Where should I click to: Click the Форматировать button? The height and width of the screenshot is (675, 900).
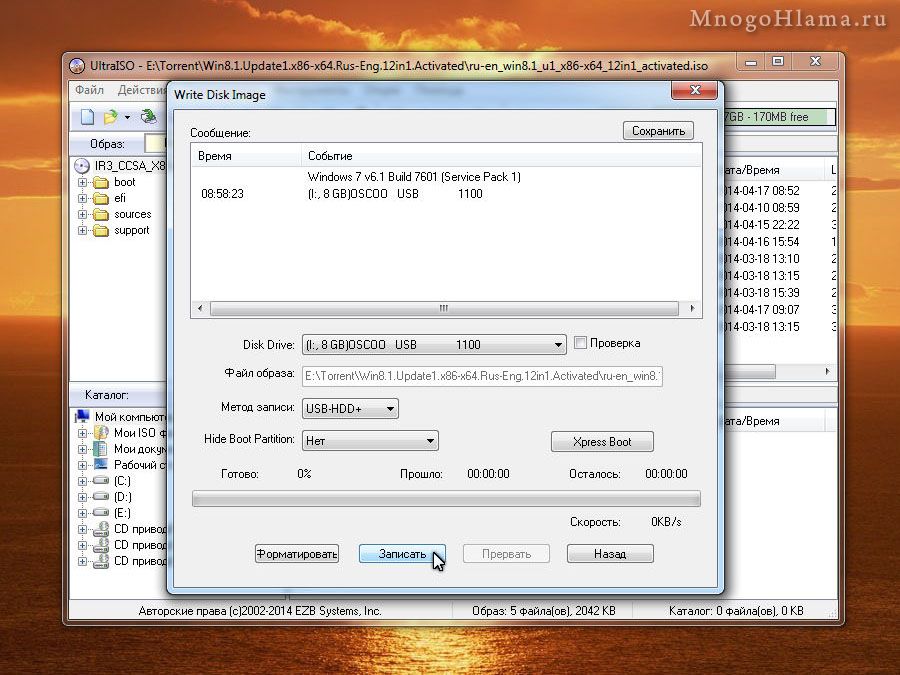coord(297,554)
